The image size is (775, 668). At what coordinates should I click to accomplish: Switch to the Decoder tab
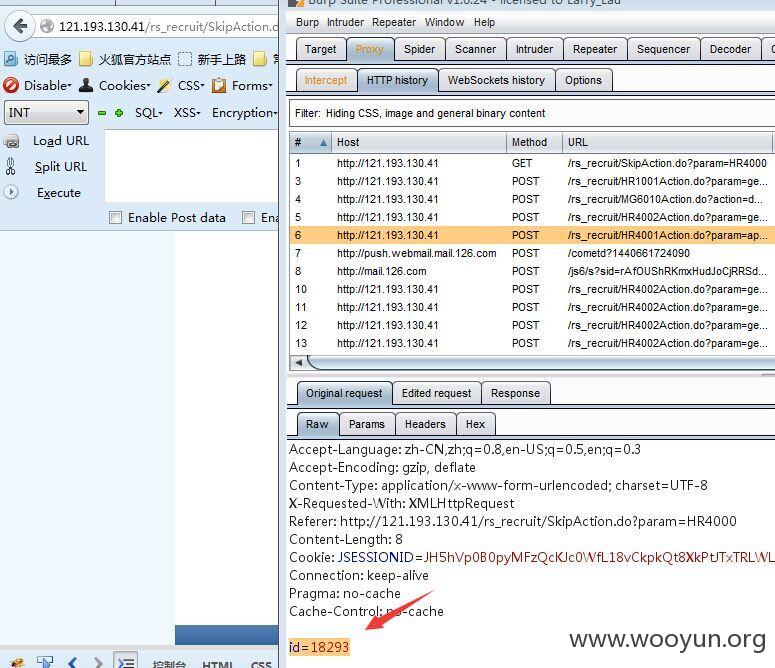pyautogui.click(x=730, y=49)
